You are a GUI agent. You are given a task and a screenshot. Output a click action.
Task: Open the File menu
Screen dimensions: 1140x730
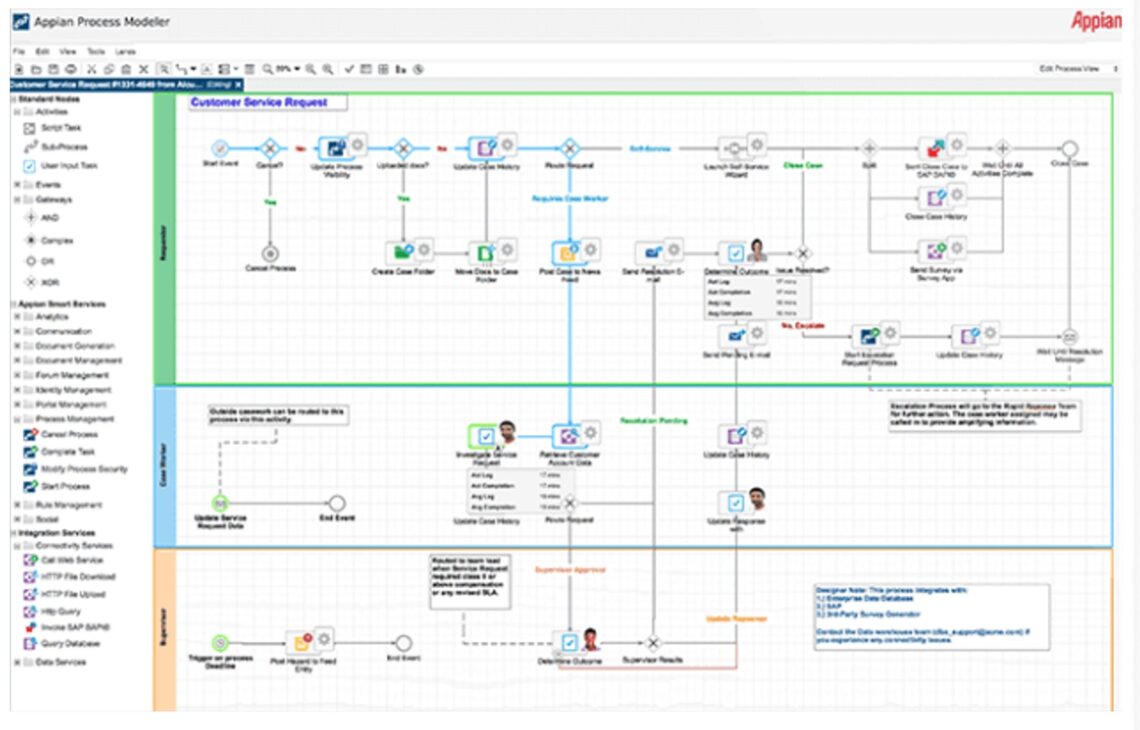click(18, 51)
